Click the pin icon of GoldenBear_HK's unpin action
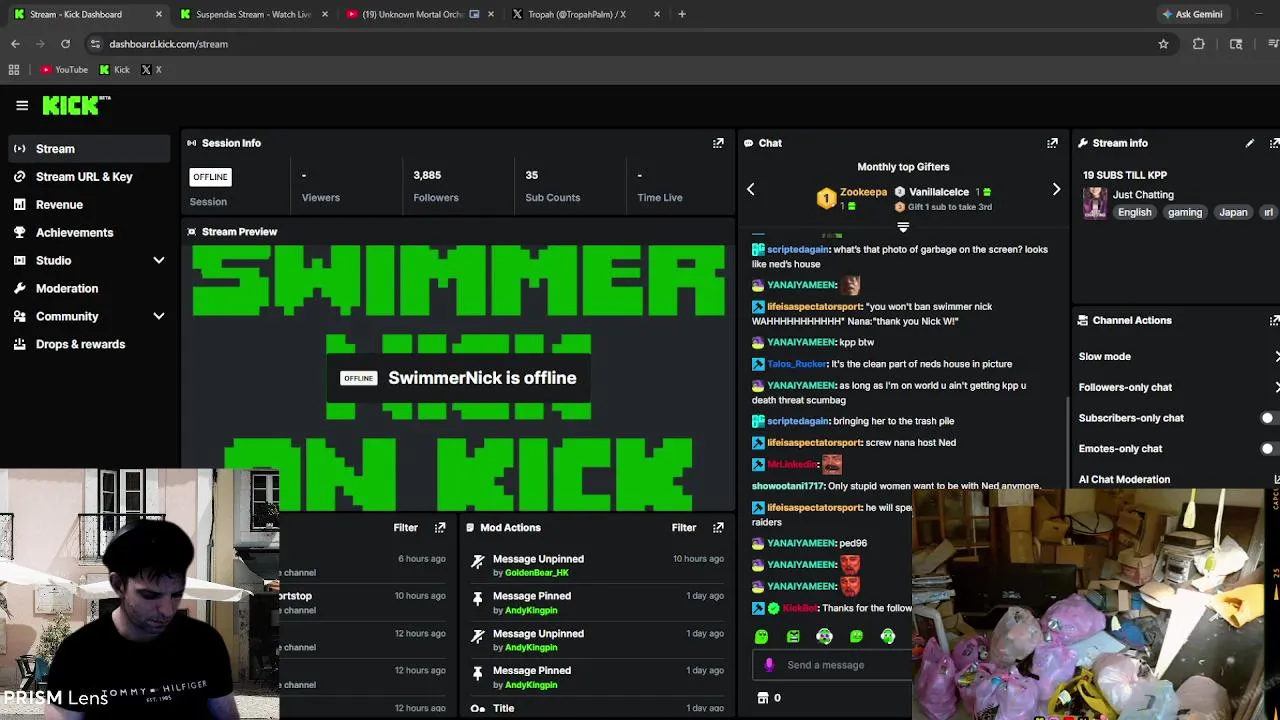The width and height of the screenshot is (1280, 720). (x=478, y=562)
